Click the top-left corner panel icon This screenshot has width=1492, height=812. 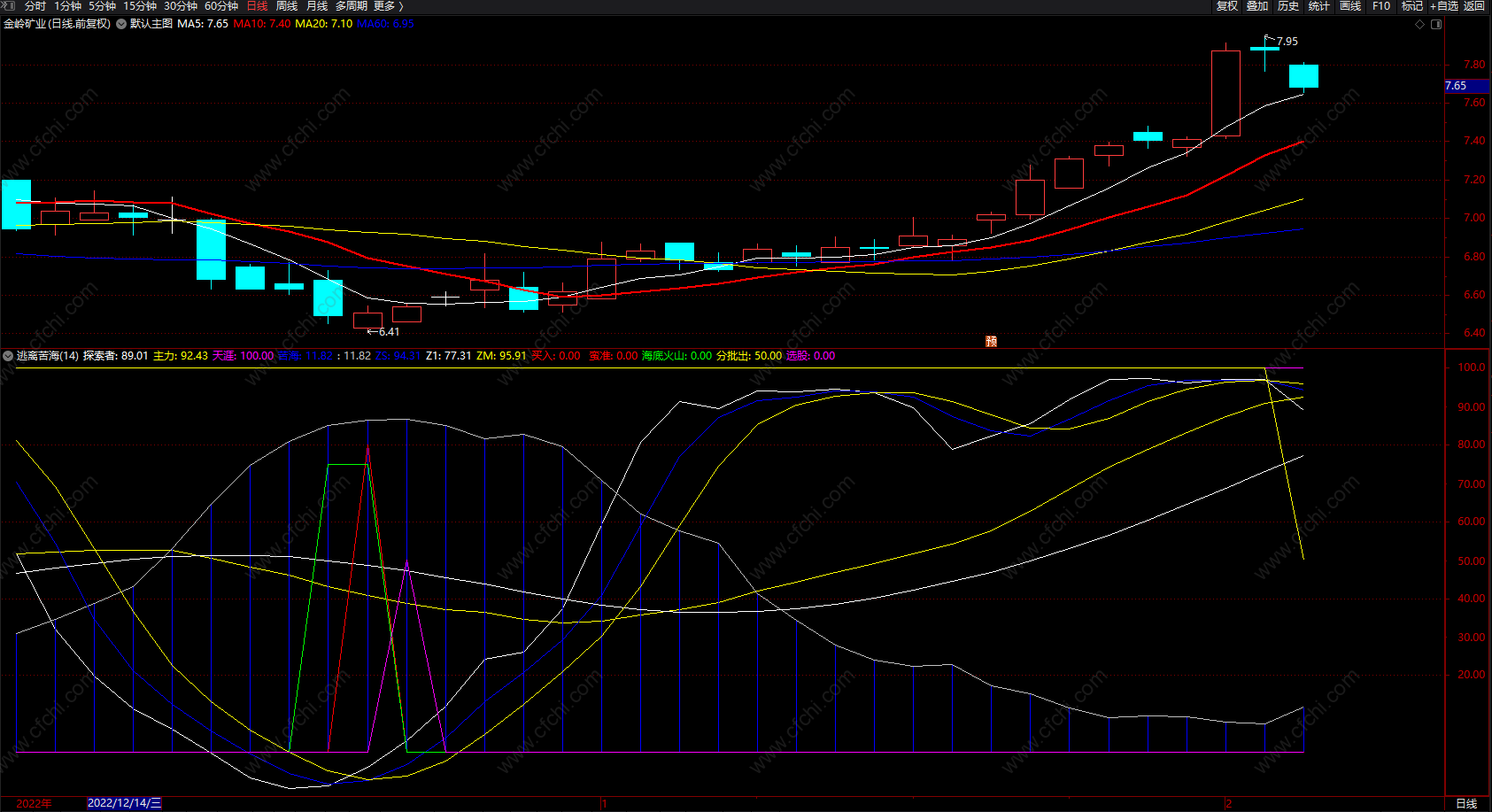[9, 6]
